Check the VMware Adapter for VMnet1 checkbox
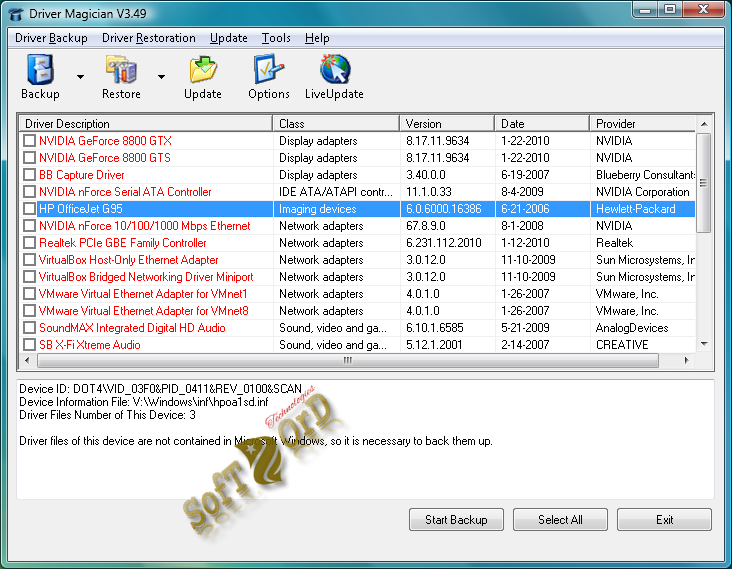This screenshot has width=732, height=569. tap(29, 294)
